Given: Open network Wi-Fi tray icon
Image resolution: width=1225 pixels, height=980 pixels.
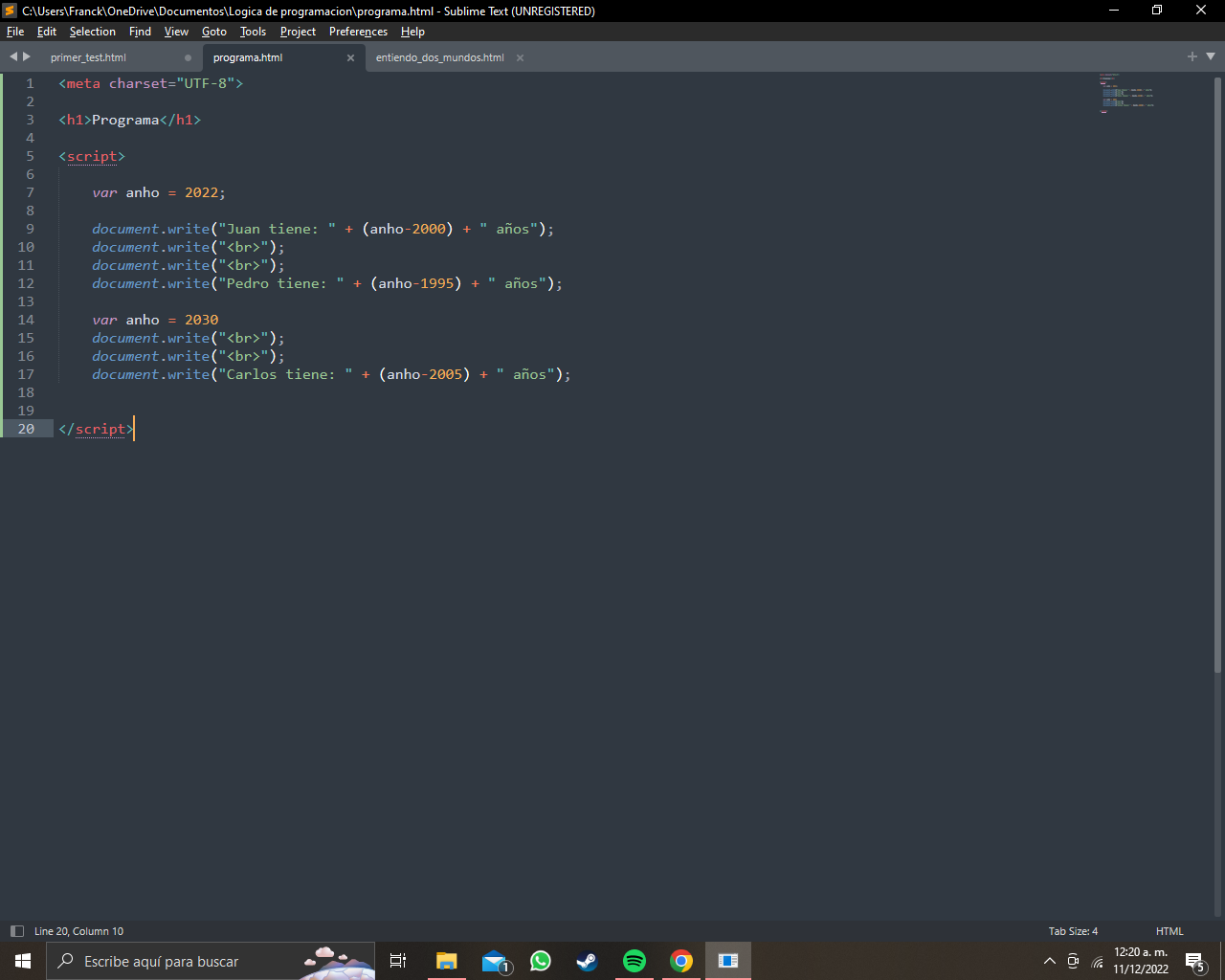Looking at the screenshot, I should click(x=1097, y=961).
